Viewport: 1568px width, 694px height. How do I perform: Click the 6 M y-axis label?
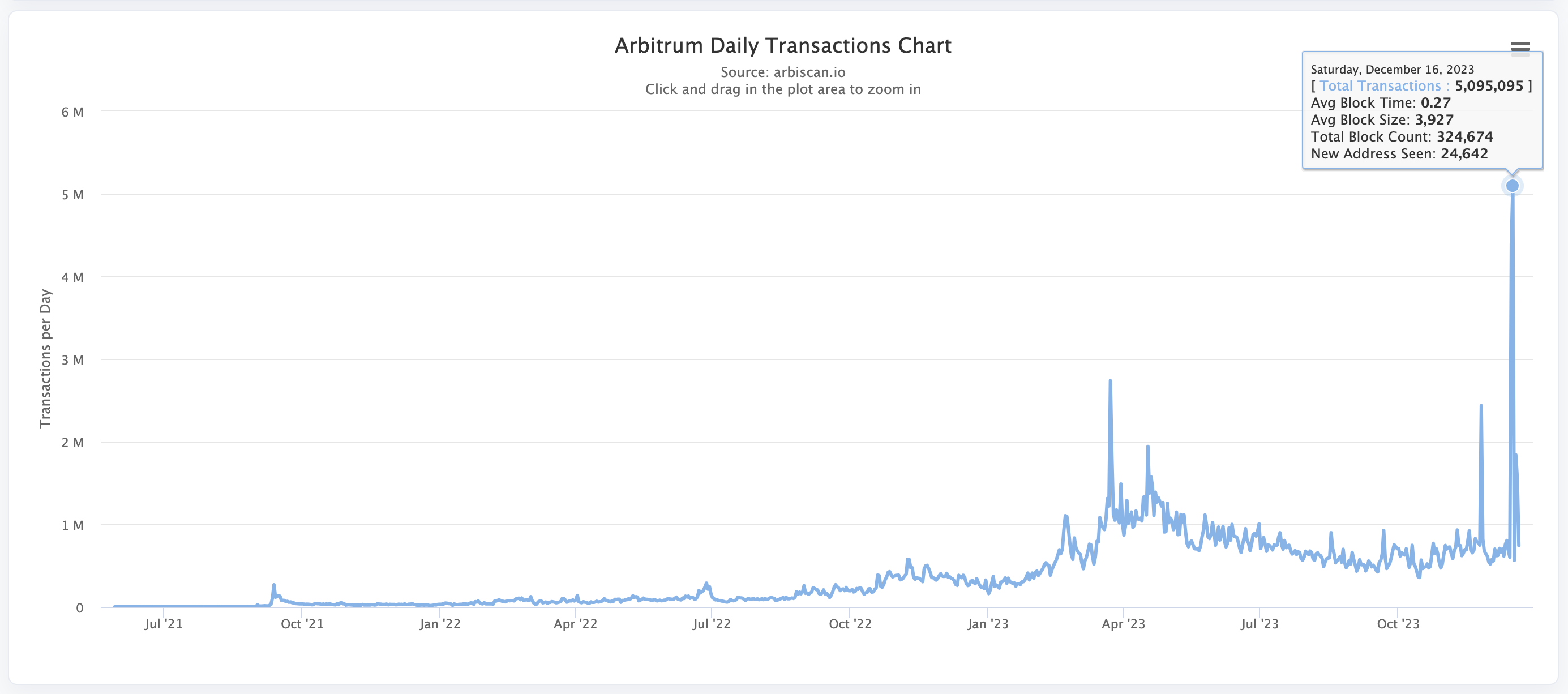72,112
